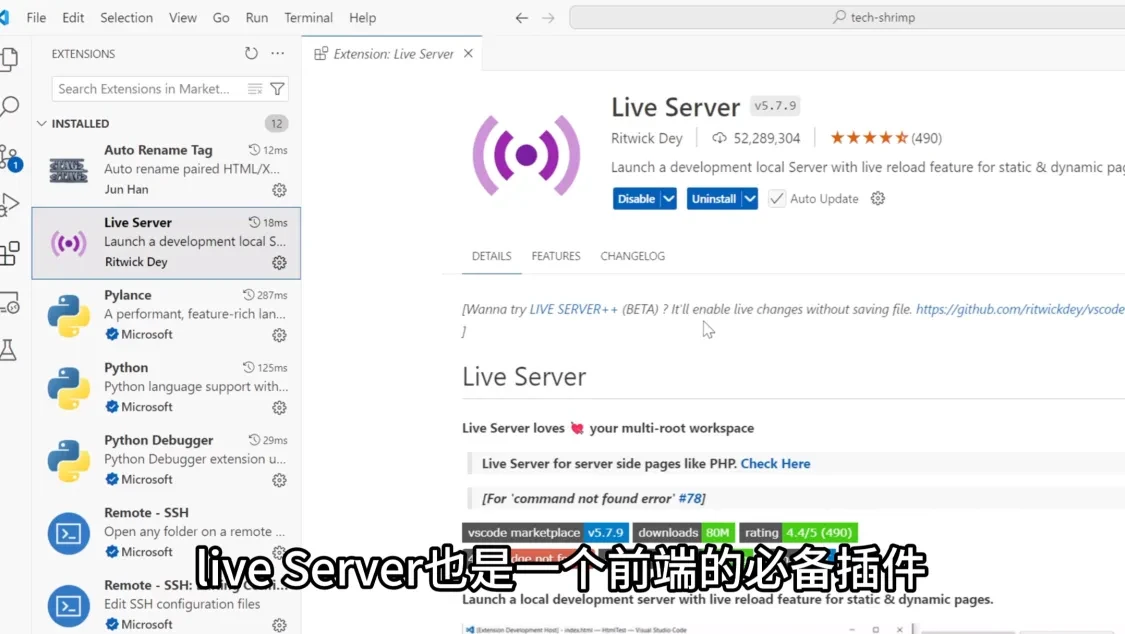Viewport: 1125px width, 634px height.
Task: Click the vscode marketplace v5.7.9 badge
Action: (x=545, y=533)
